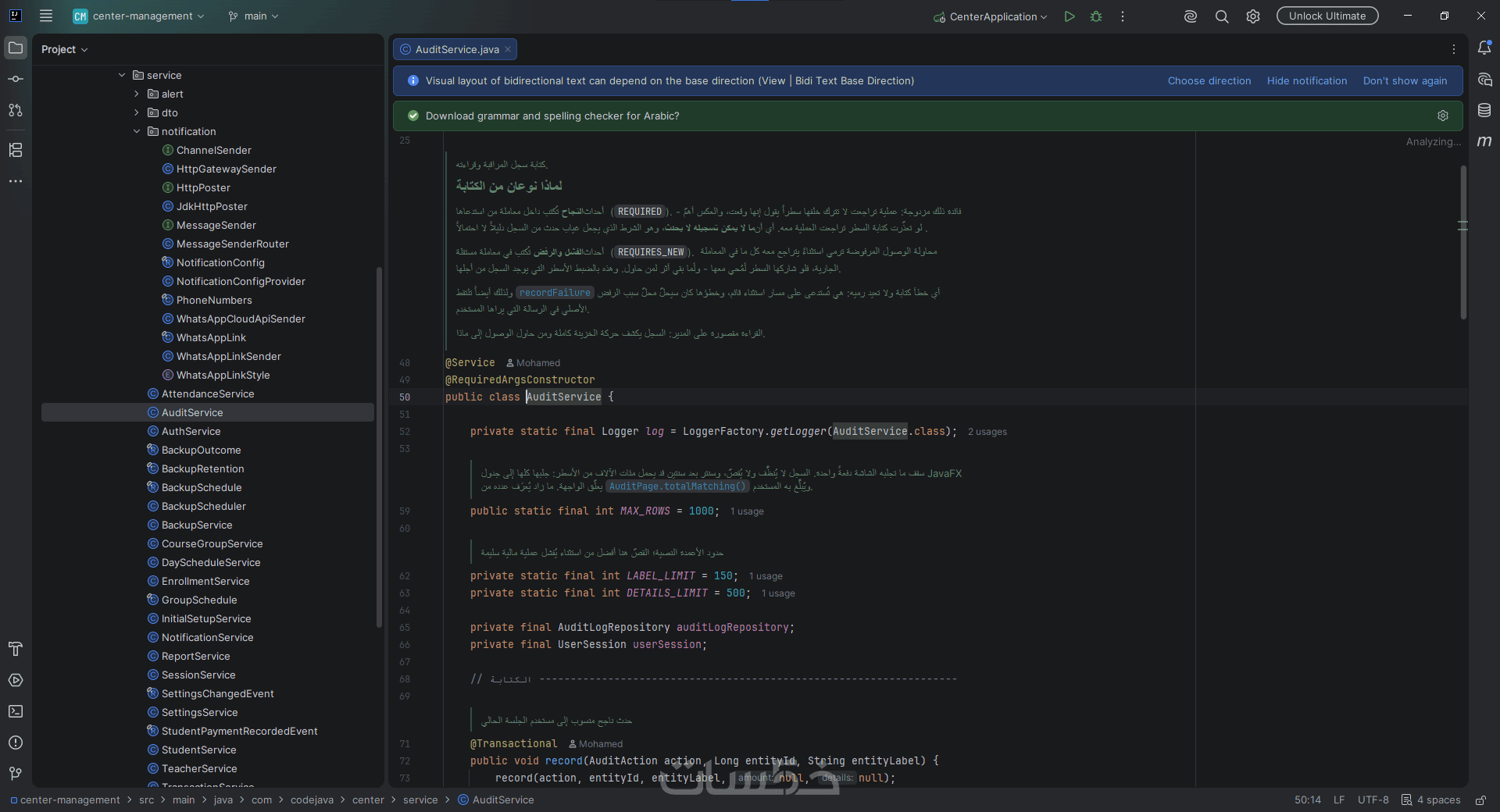Close the AuditService.java tab

508,49
